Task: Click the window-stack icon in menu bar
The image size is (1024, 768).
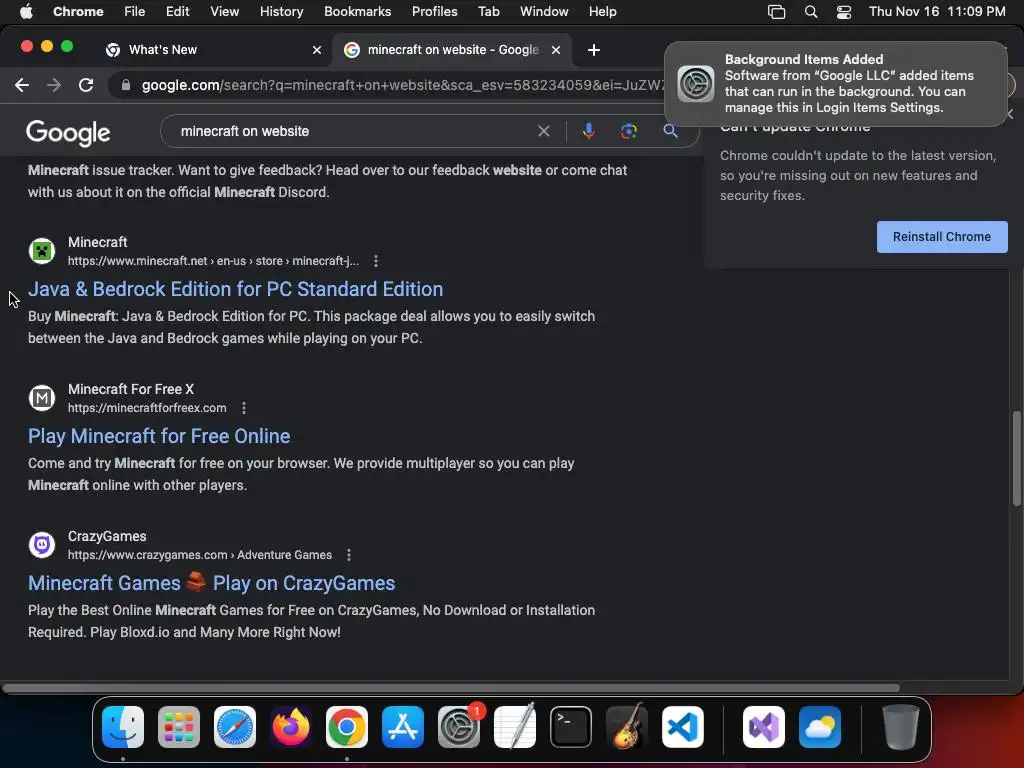Action: click(x=776, y=12)
